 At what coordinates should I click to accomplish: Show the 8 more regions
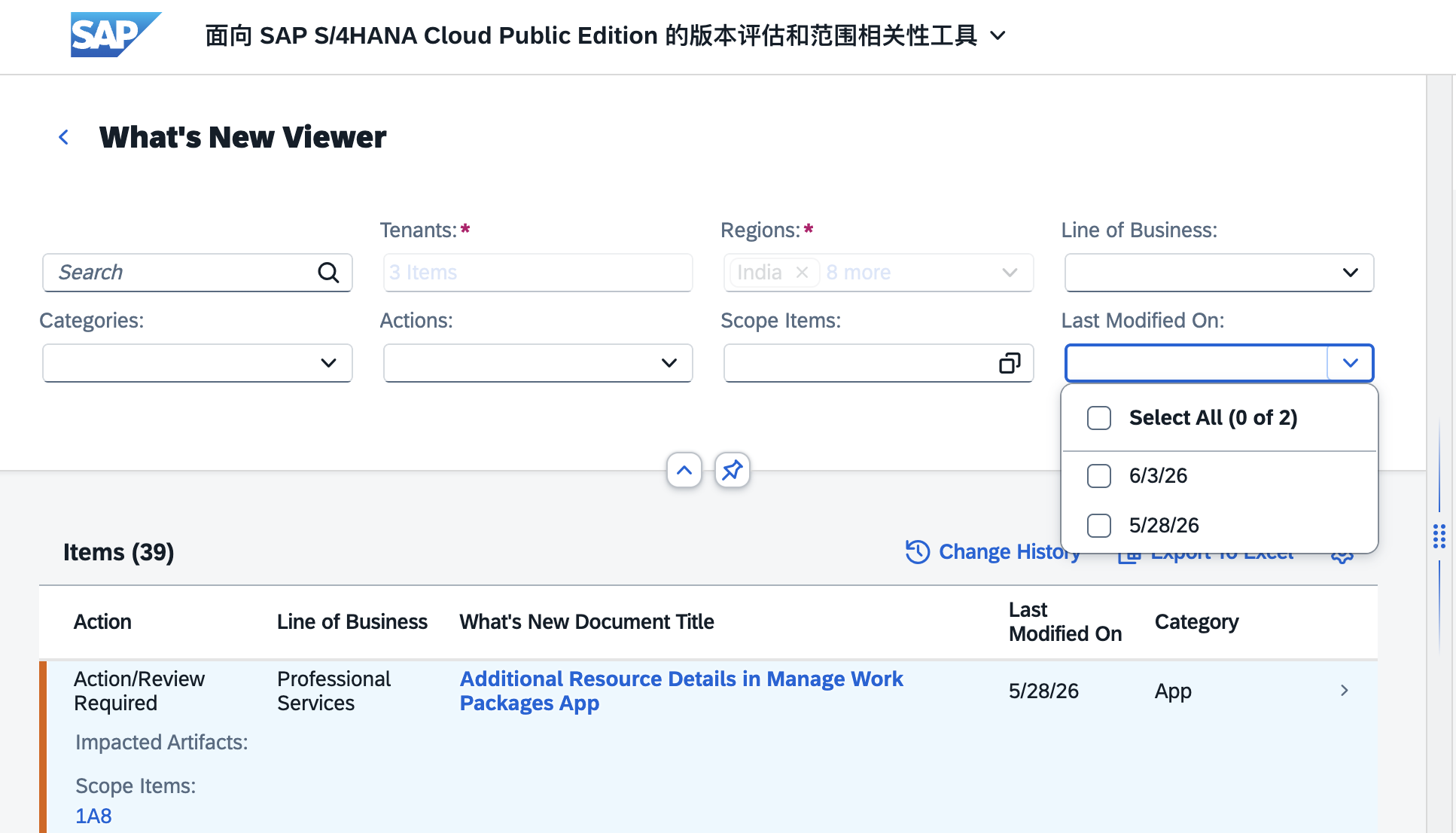(x=858, y=273)
